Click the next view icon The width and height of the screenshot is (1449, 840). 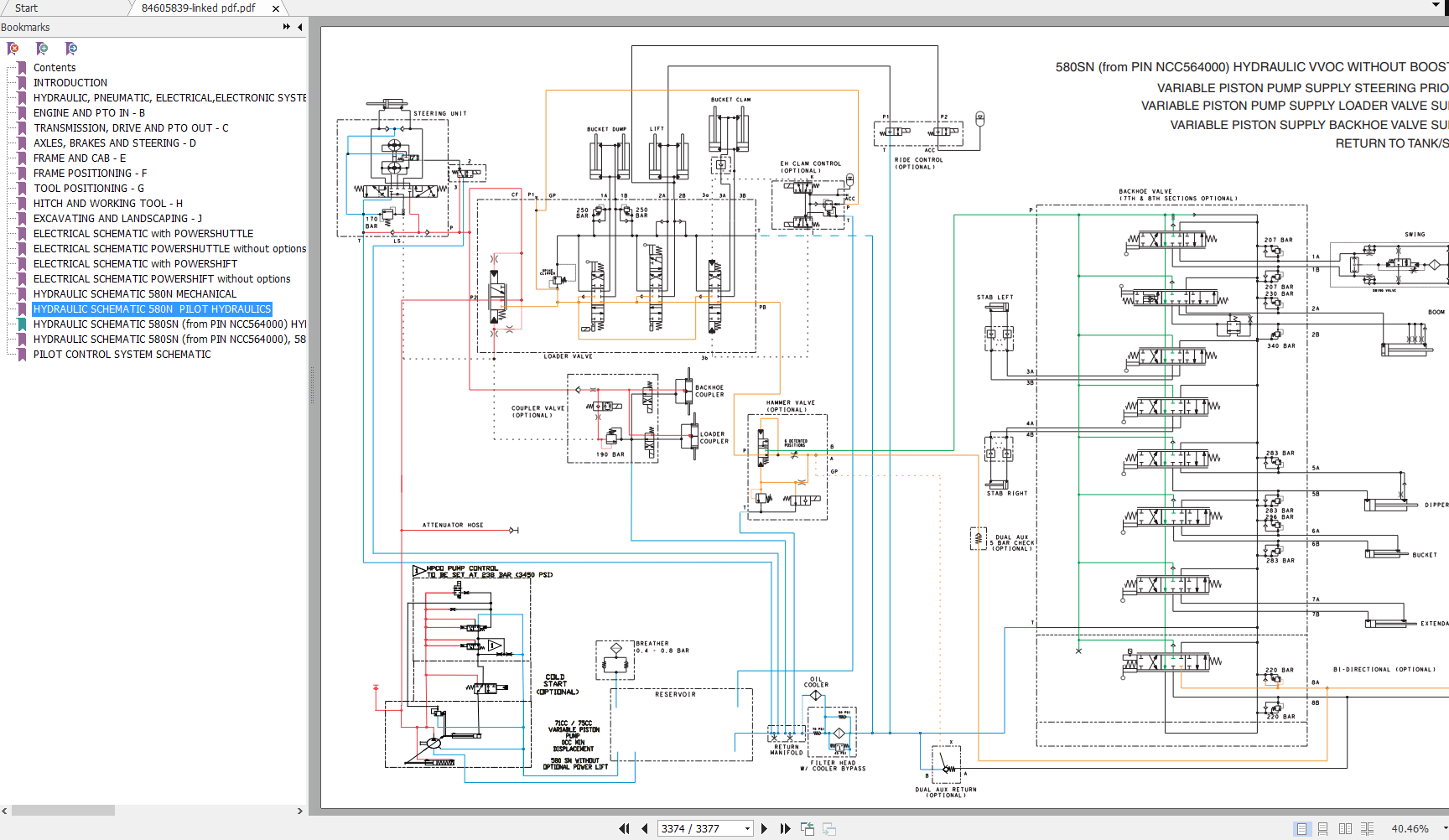click(x=829, y=828)
